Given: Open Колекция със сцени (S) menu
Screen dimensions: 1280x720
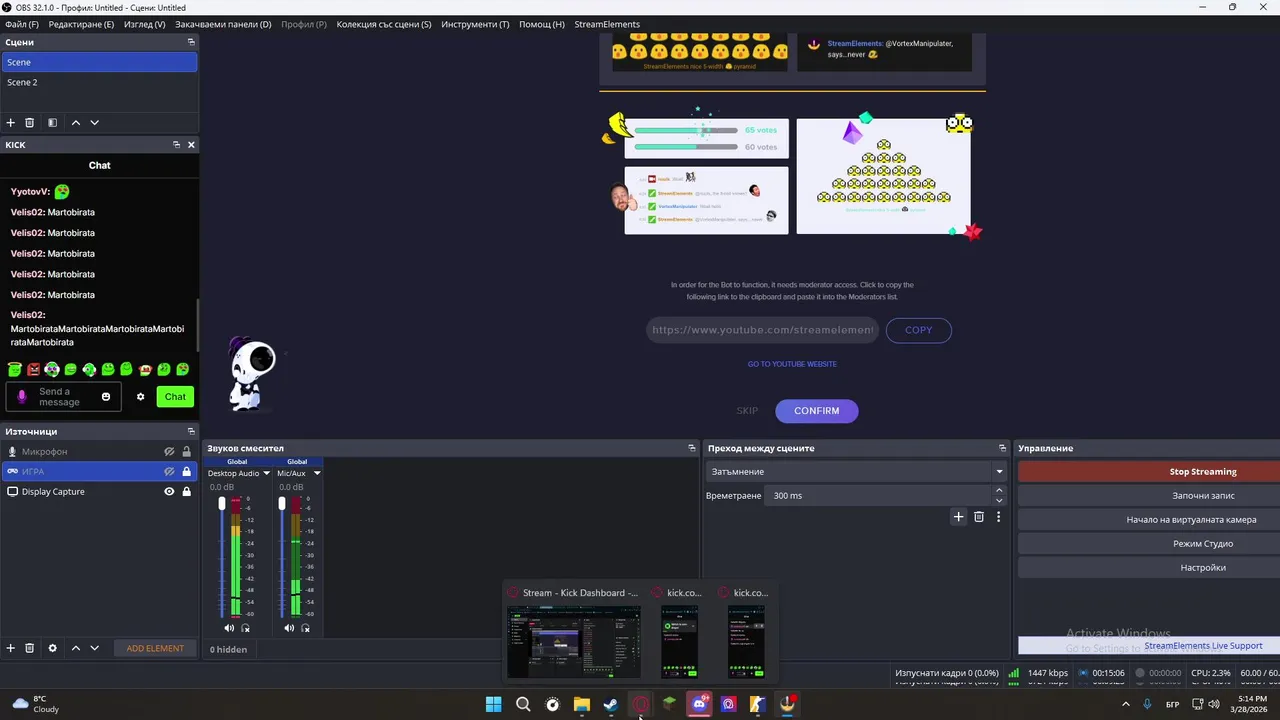Looking at the screenshot, I should point(384,24).
